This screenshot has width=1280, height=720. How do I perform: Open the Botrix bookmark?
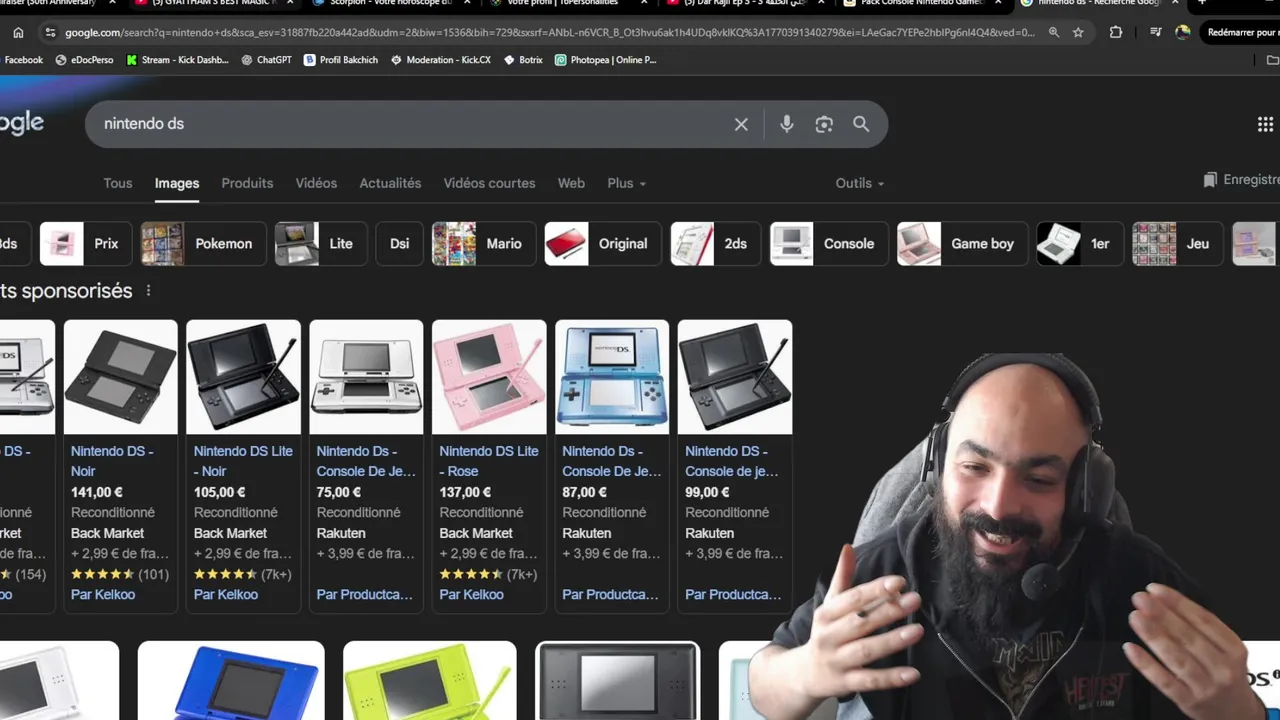pyautogui.click(x=523, y=60)
